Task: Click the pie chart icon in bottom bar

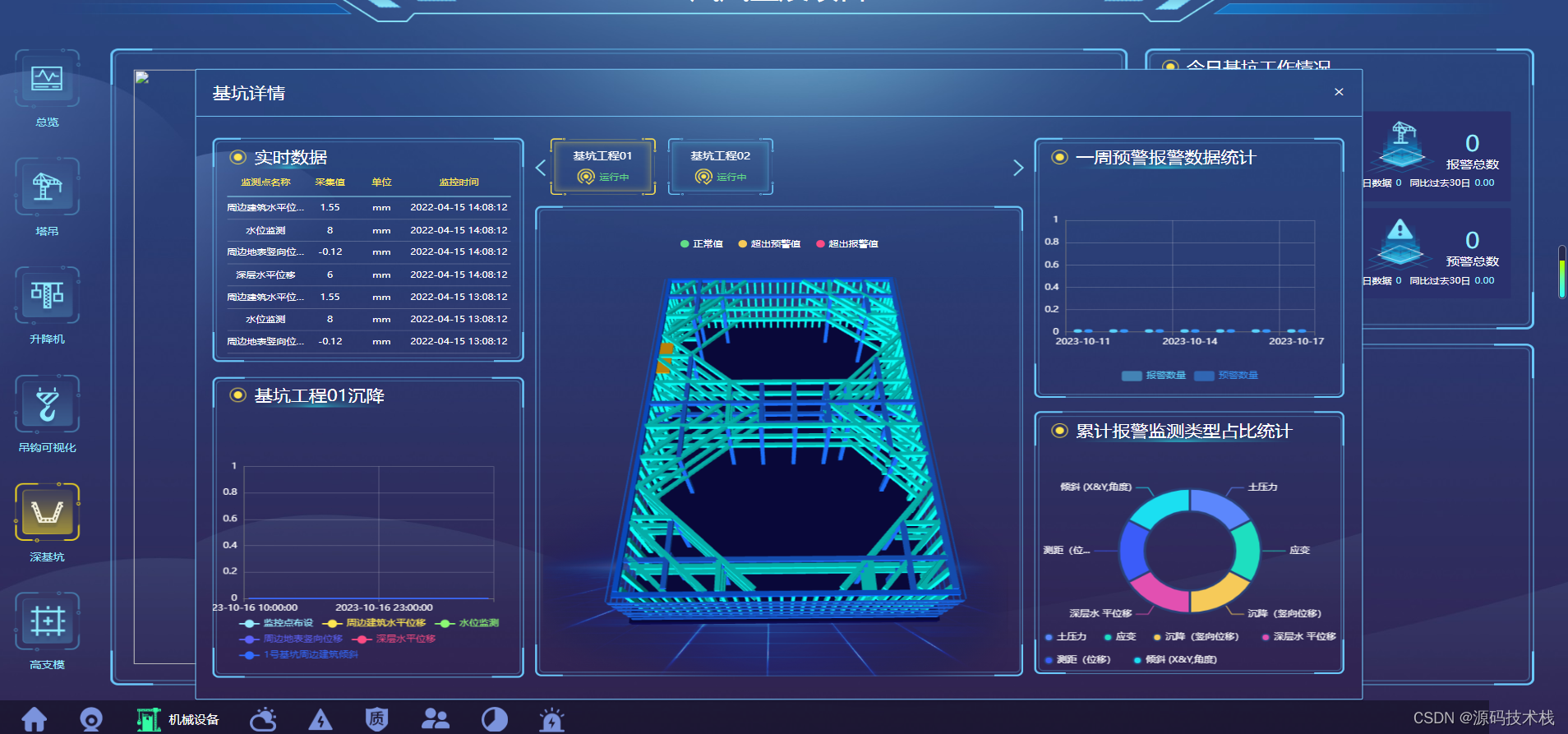Action: tap(494, 720)
